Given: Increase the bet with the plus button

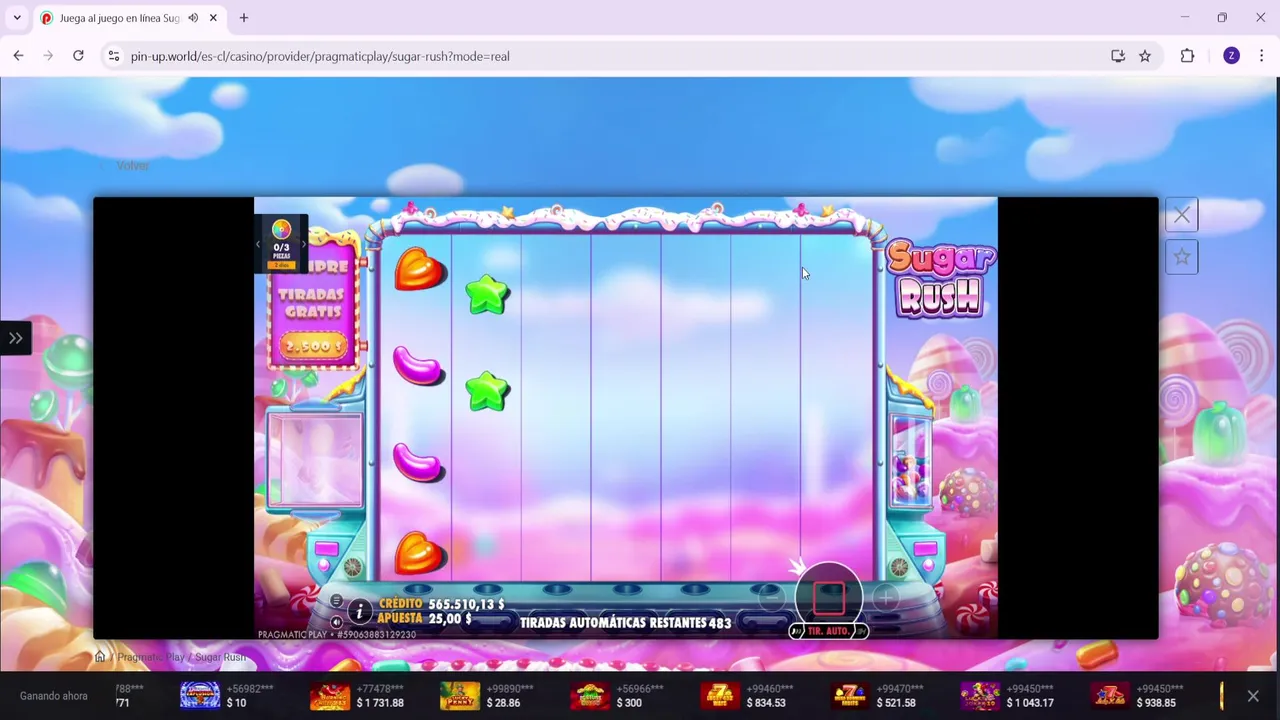Looking at the screenshot, I should 886,598.
